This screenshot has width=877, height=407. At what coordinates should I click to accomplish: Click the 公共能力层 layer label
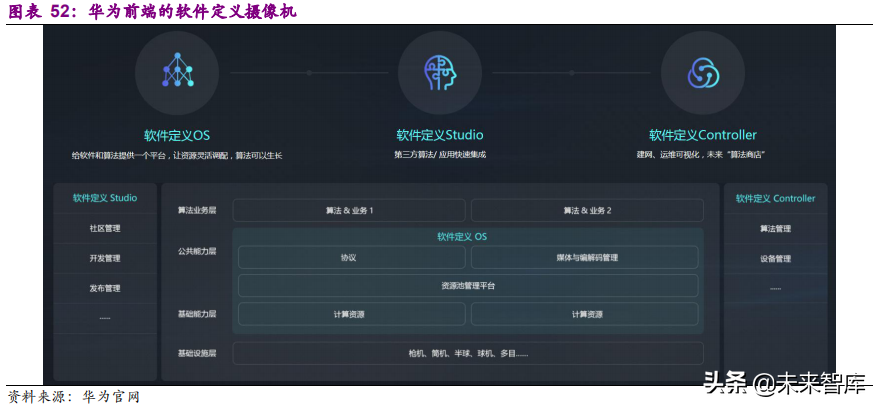197,252
